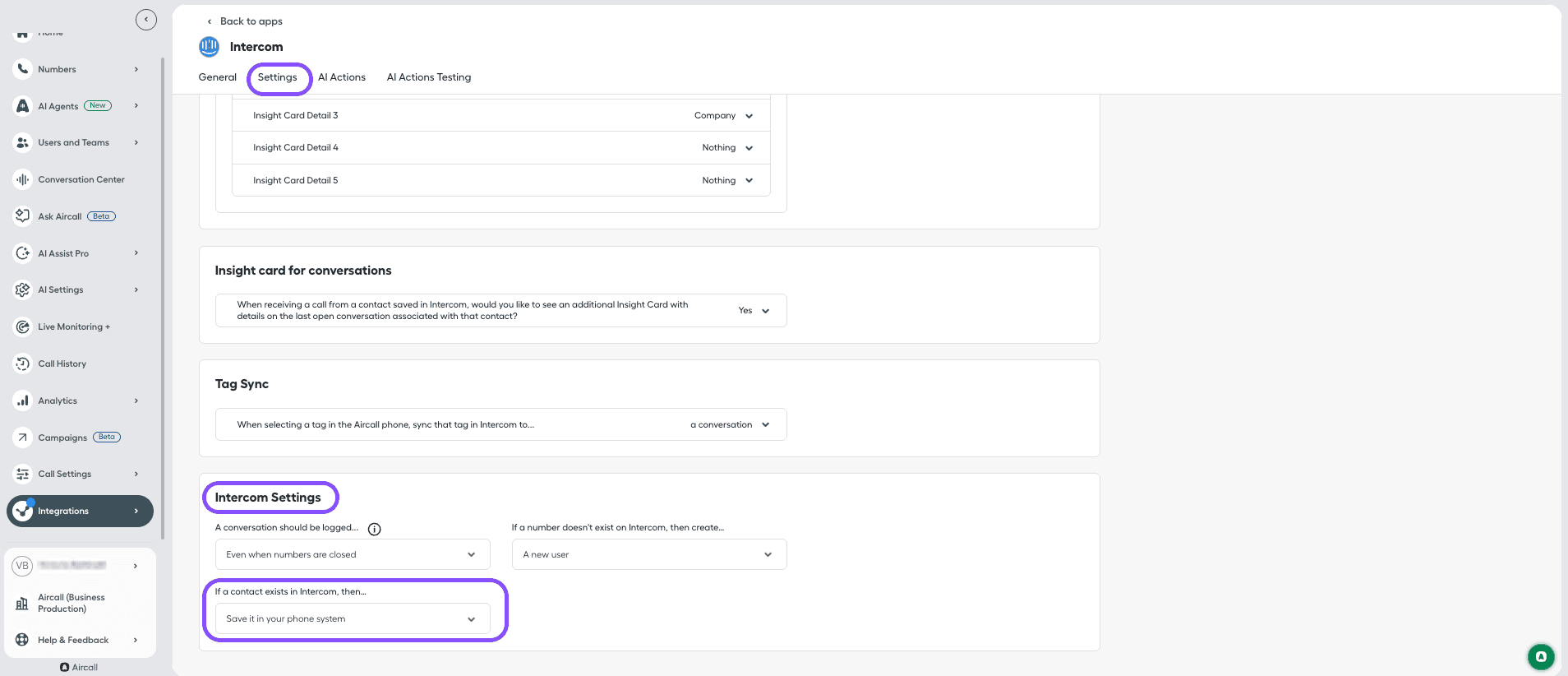Click the Aircall company building icon
The height and width of the screenshot is (676, 1568).
coord(22,604)
